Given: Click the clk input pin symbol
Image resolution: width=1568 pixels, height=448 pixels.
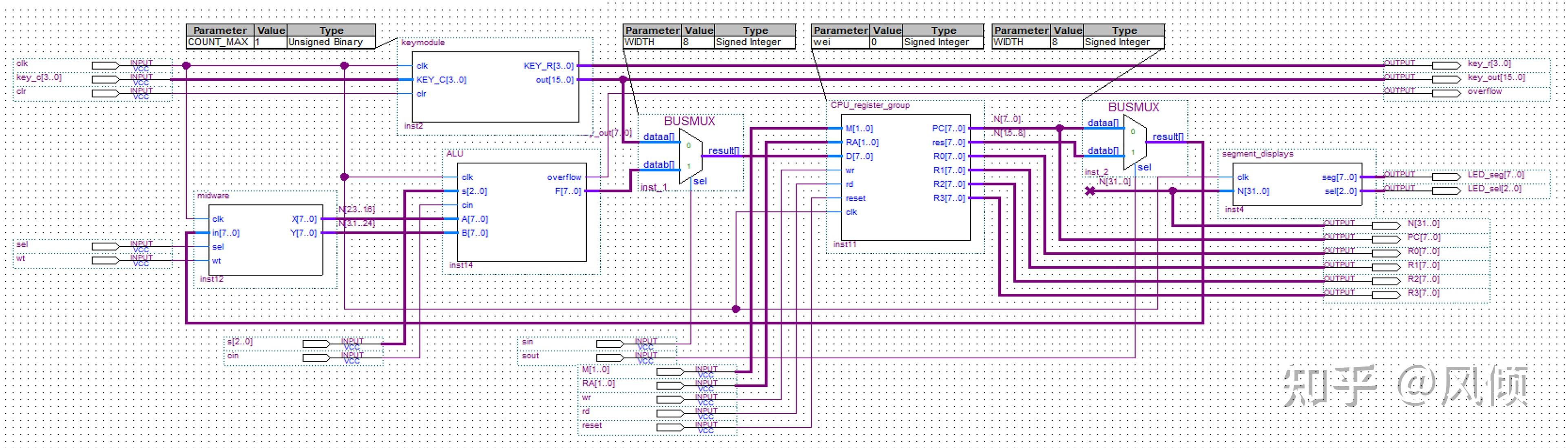Looking at the screenshot, I should (106, 66).
